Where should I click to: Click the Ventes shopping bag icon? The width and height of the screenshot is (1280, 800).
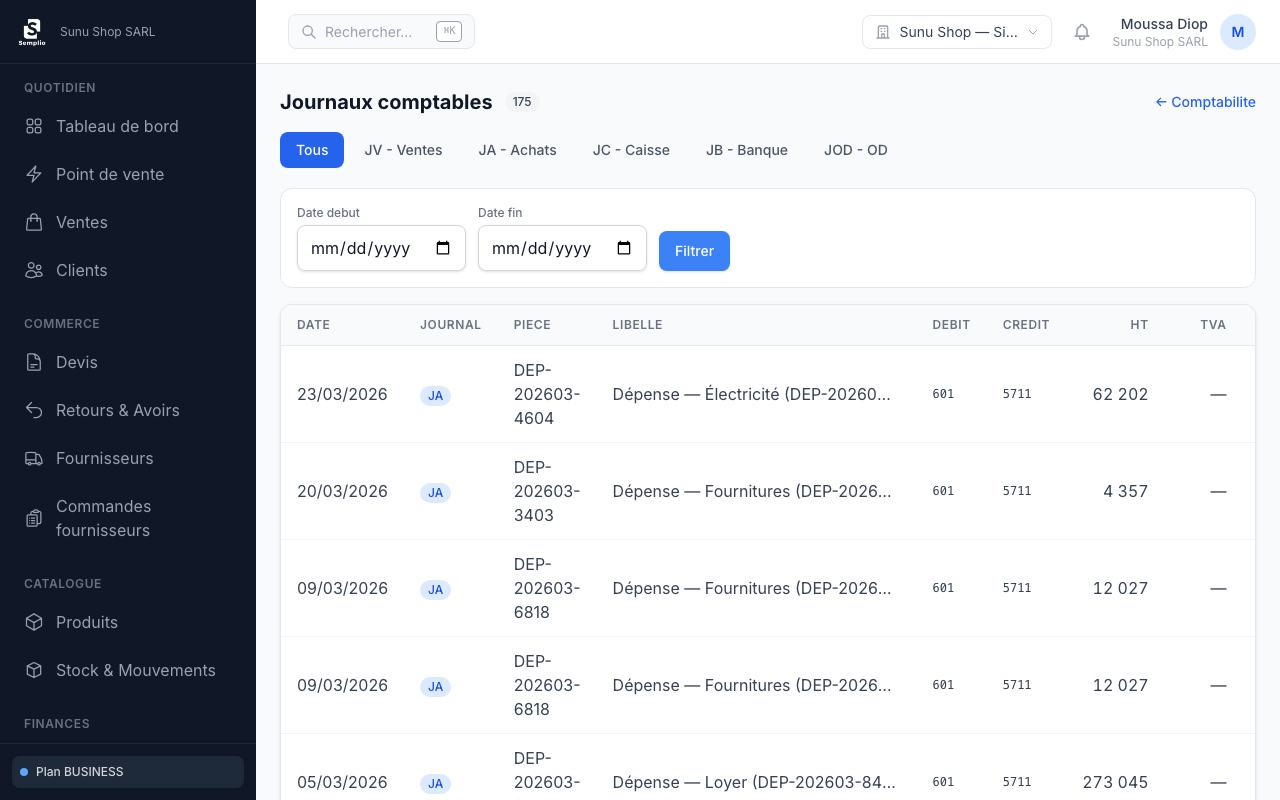(33, 222)
